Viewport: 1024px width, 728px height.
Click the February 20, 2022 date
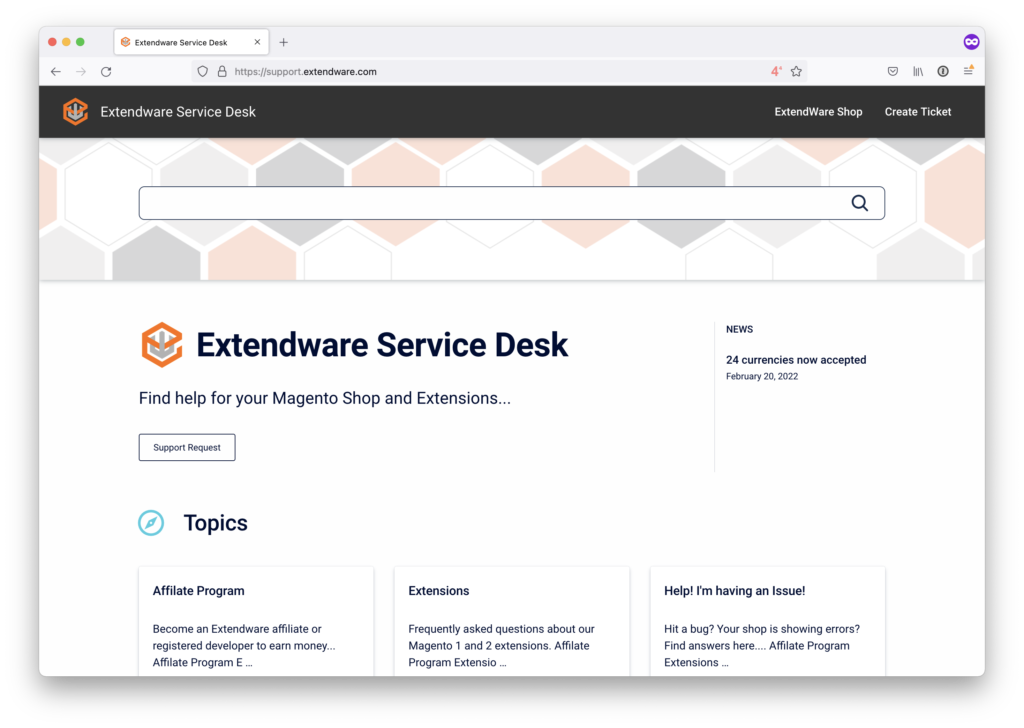[x=762, y=376]
